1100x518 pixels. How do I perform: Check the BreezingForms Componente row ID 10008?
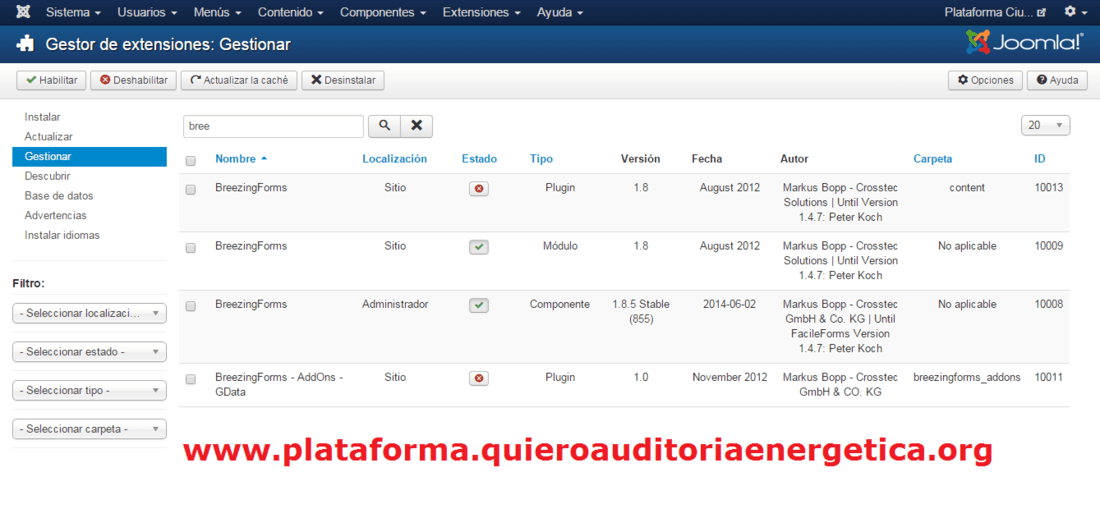click(x=191, y=306)
